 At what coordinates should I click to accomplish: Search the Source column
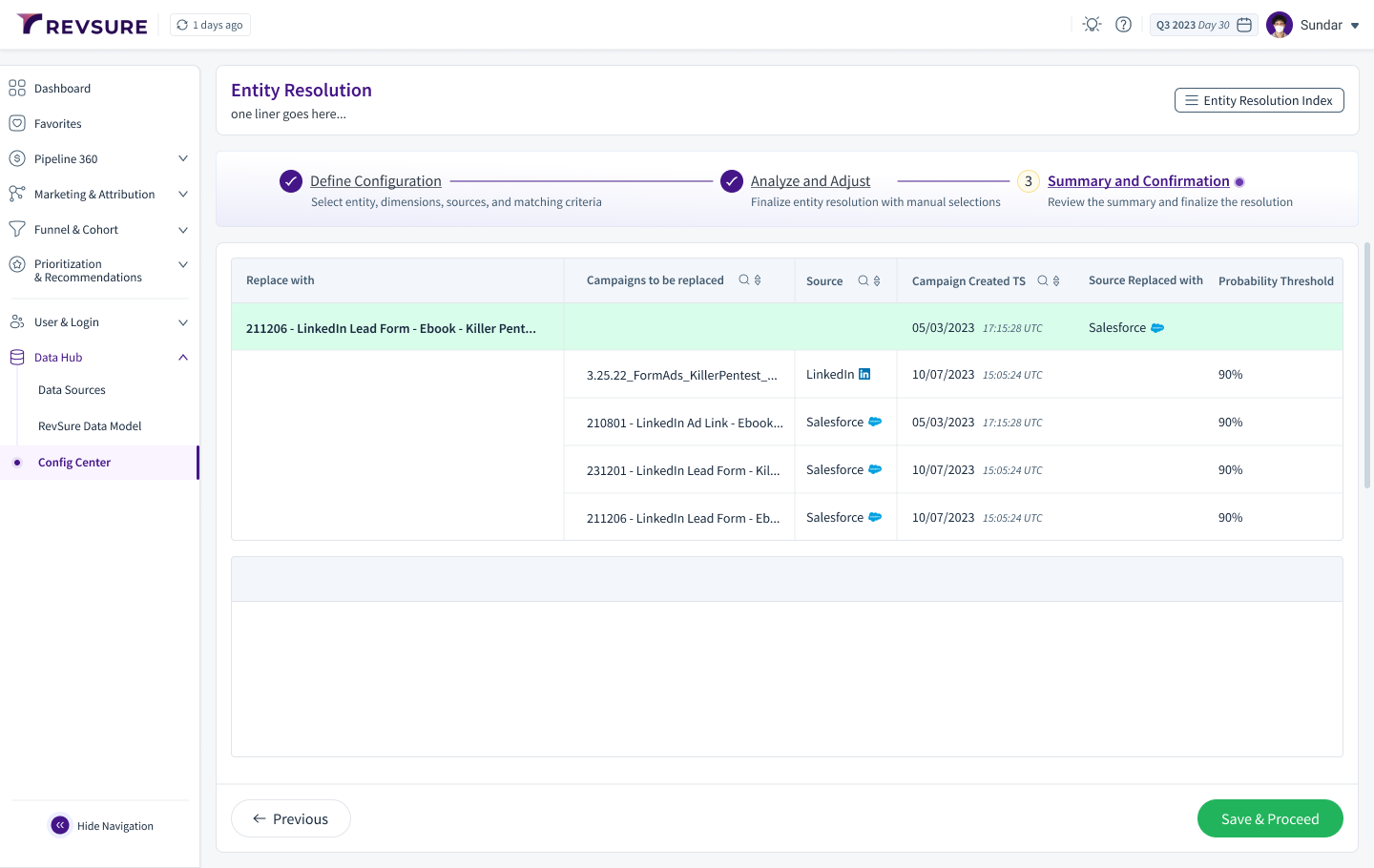[x=864, y=280]
